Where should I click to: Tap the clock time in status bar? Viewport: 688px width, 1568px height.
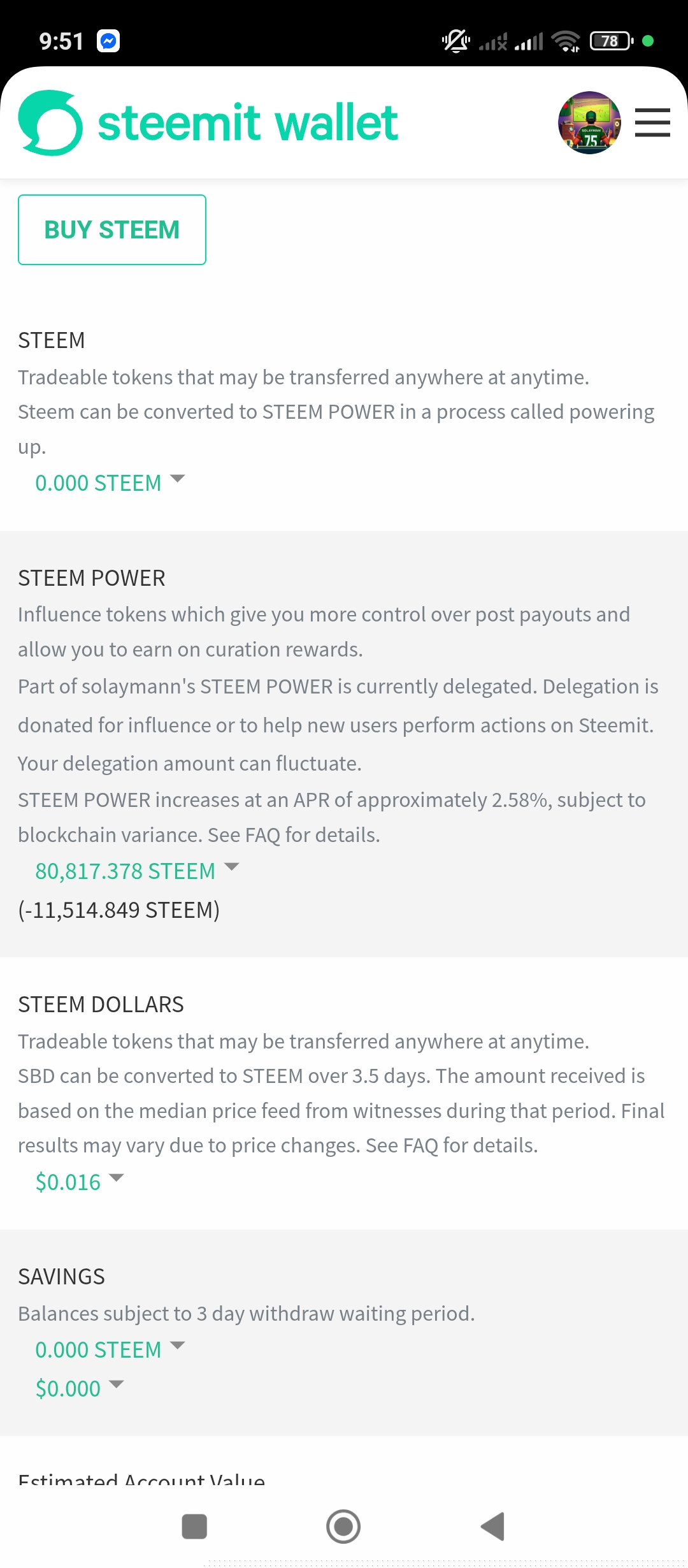(x=62, y=41)
